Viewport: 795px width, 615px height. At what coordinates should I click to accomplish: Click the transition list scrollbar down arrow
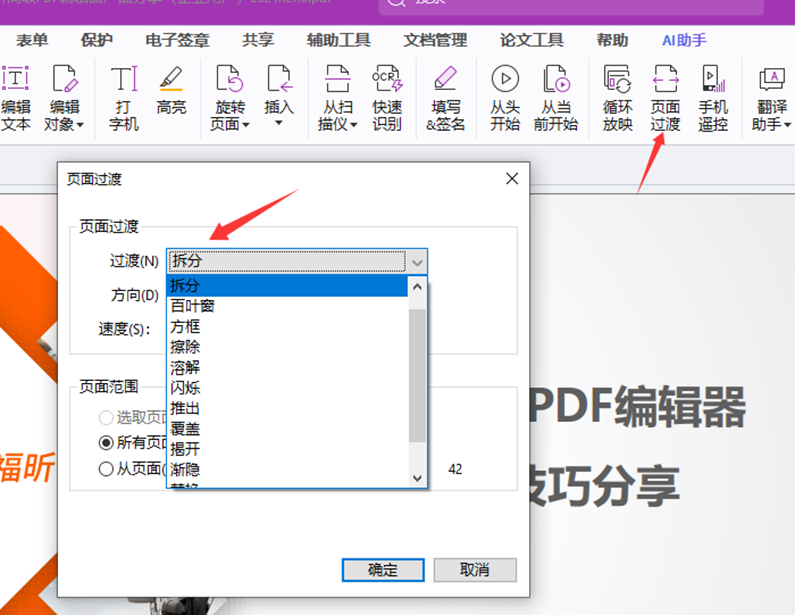pyautogui.click(x=418, y=479)
